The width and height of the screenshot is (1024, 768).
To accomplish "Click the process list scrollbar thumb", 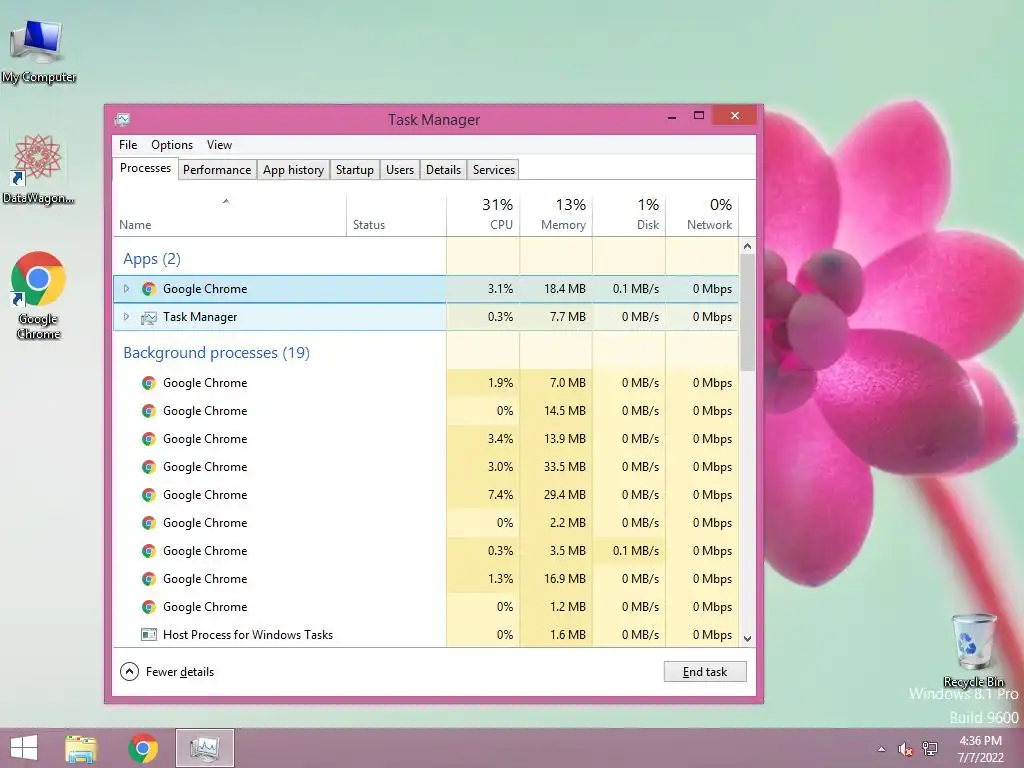I will click(x=747, y=312).
